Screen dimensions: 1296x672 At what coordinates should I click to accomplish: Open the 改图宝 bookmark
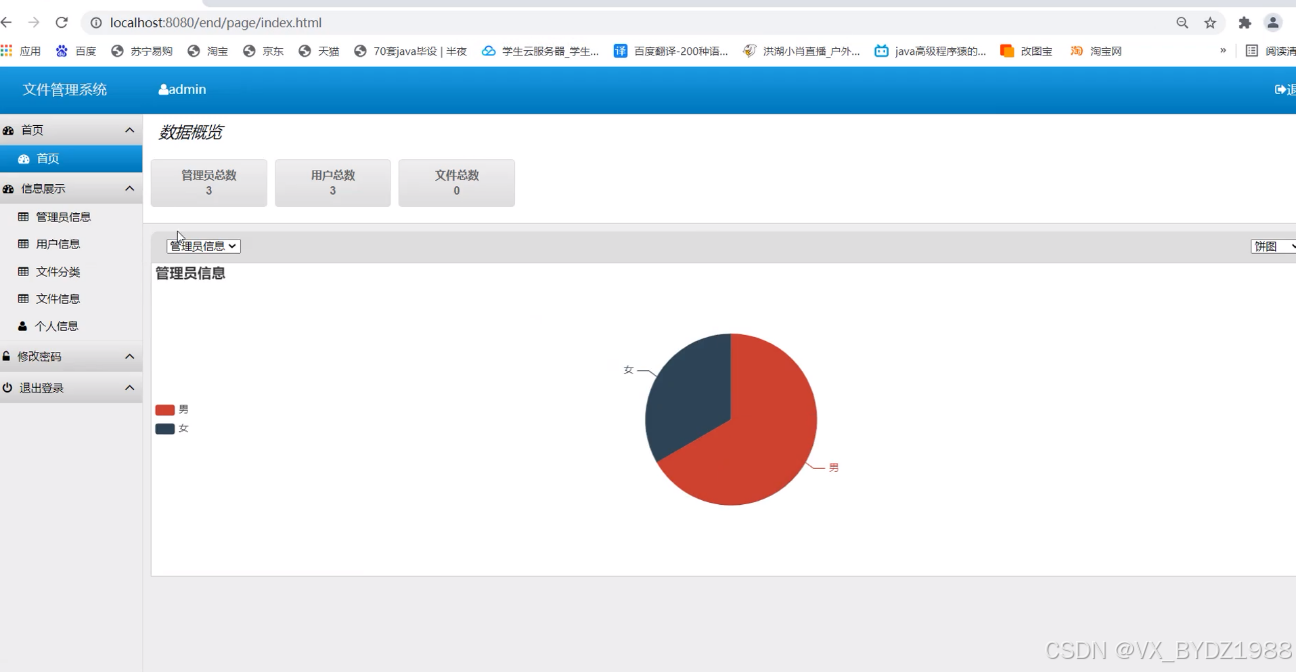point(1026,50)
